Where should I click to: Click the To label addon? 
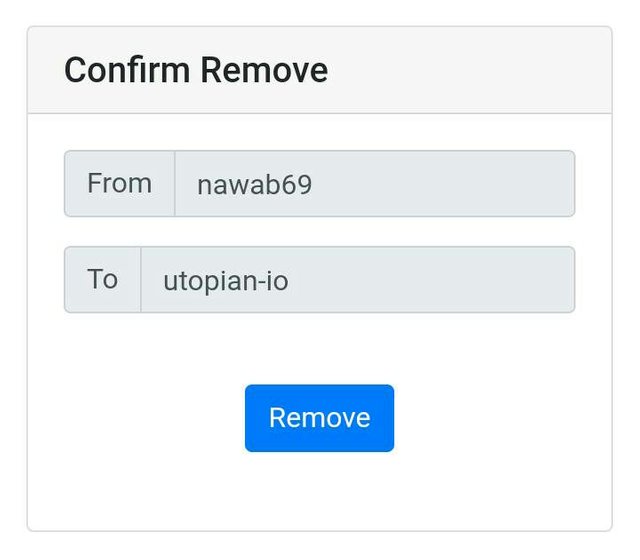click(x=102, y=280)
